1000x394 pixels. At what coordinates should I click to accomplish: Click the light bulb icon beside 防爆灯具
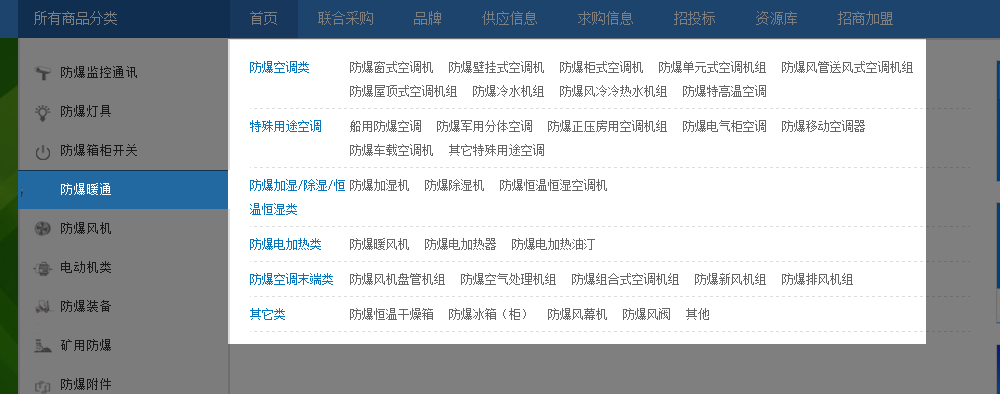[42, 112]
